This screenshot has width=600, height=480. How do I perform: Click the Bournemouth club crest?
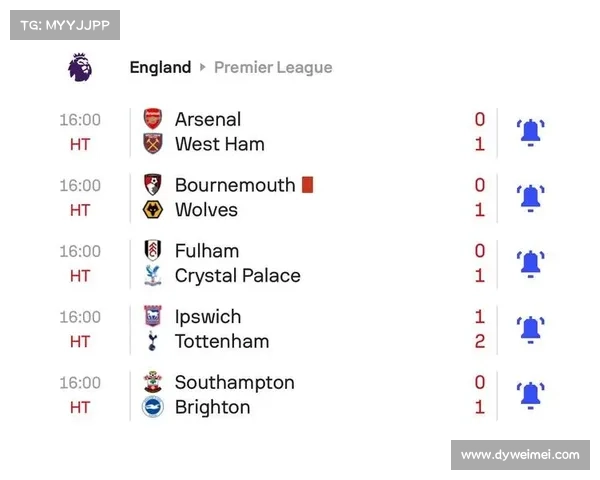click(153, 185)
